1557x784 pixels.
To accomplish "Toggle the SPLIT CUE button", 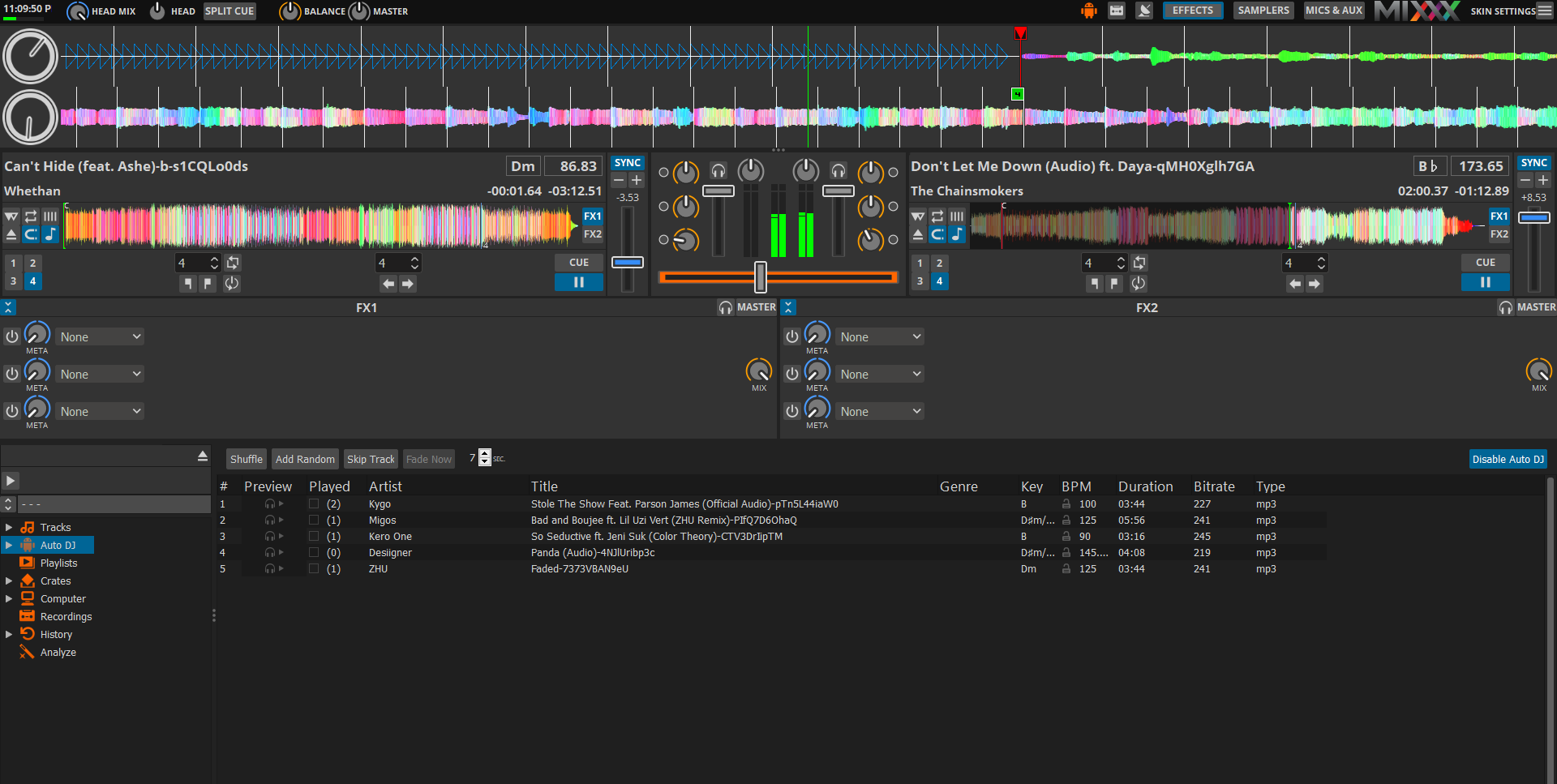I will 229,11.
